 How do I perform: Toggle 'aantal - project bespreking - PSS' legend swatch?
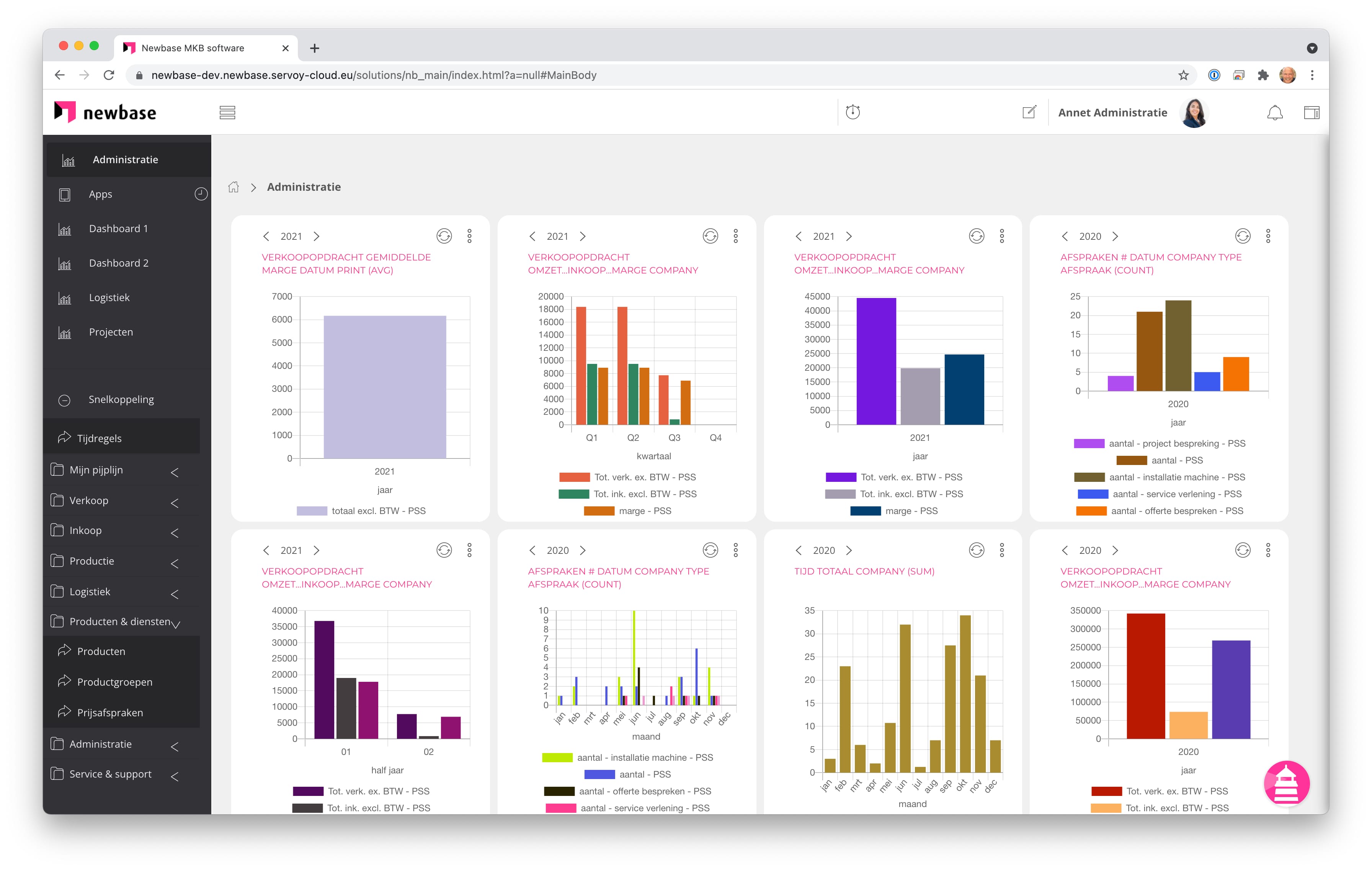tap(1089, 444)
